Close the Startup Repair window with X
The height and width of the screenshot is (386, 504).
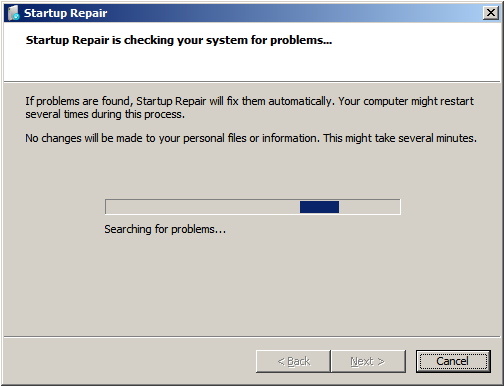click(491, 13)
